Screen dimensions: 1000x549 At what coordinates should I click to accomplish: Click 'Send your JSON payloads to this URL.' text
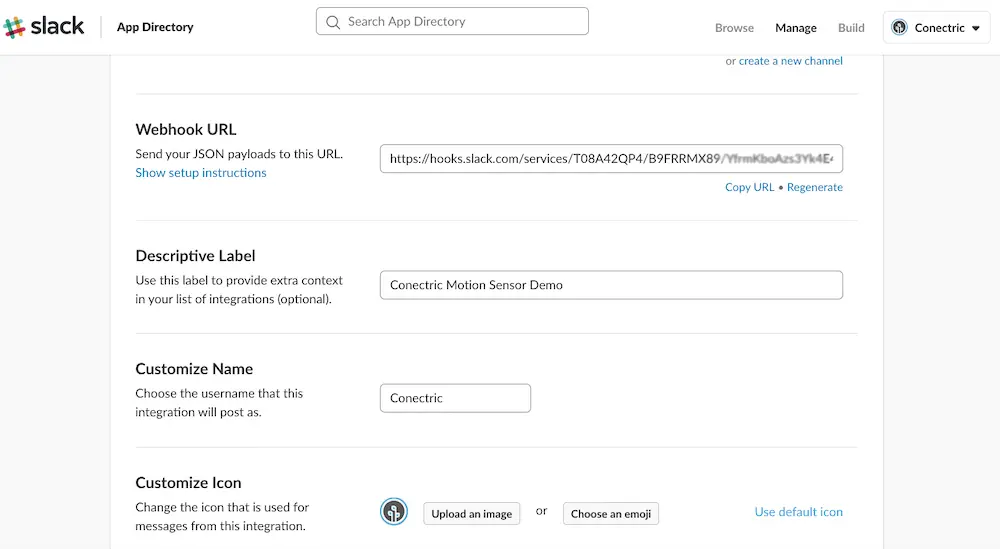pyautogui.click(x=239, y=154)
